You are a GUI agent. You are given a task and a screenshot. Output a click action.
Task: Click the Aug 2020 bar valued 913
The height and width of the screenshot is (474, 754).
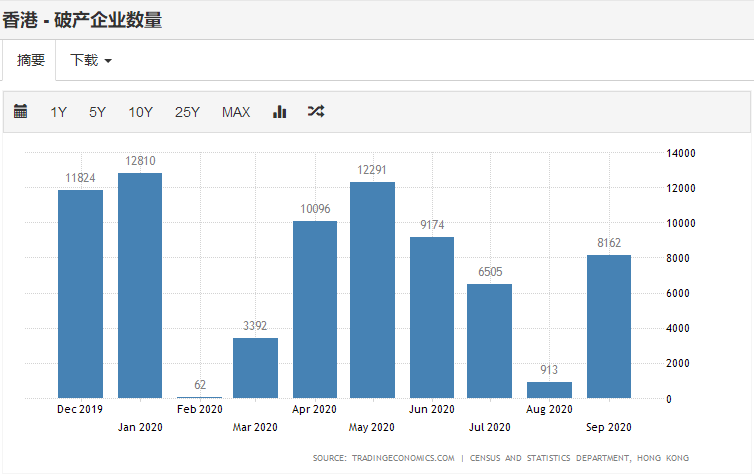point(549,390)
